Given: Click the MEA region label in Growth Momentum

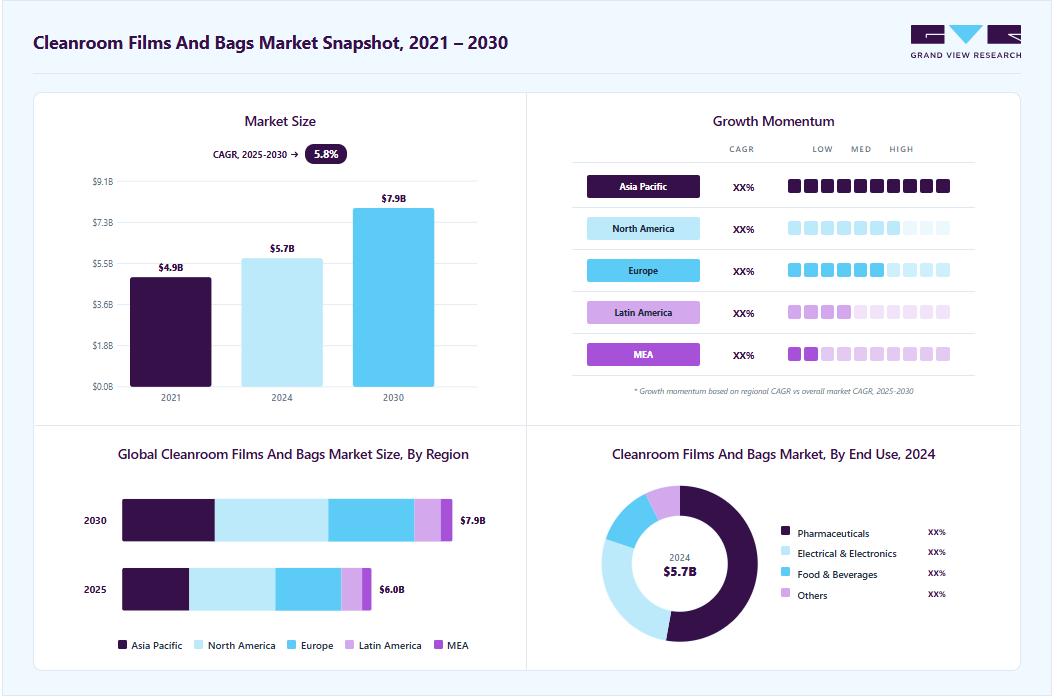Looking at the screenshot, I should [x=643, y=354].
